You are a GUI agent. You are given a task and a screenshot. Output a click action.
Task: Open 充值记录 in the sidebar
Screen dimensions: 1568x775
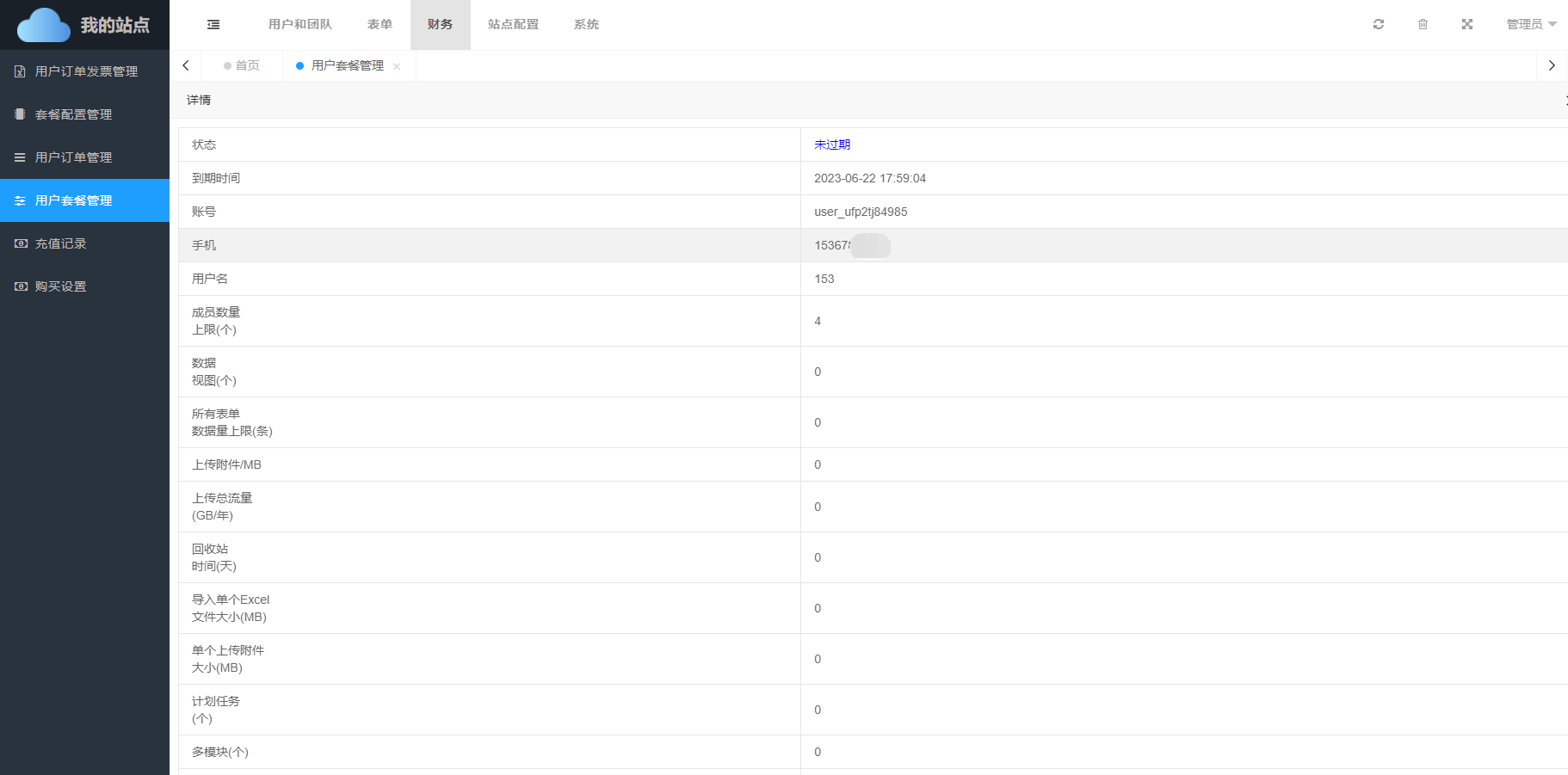click(x=60, y=243)
